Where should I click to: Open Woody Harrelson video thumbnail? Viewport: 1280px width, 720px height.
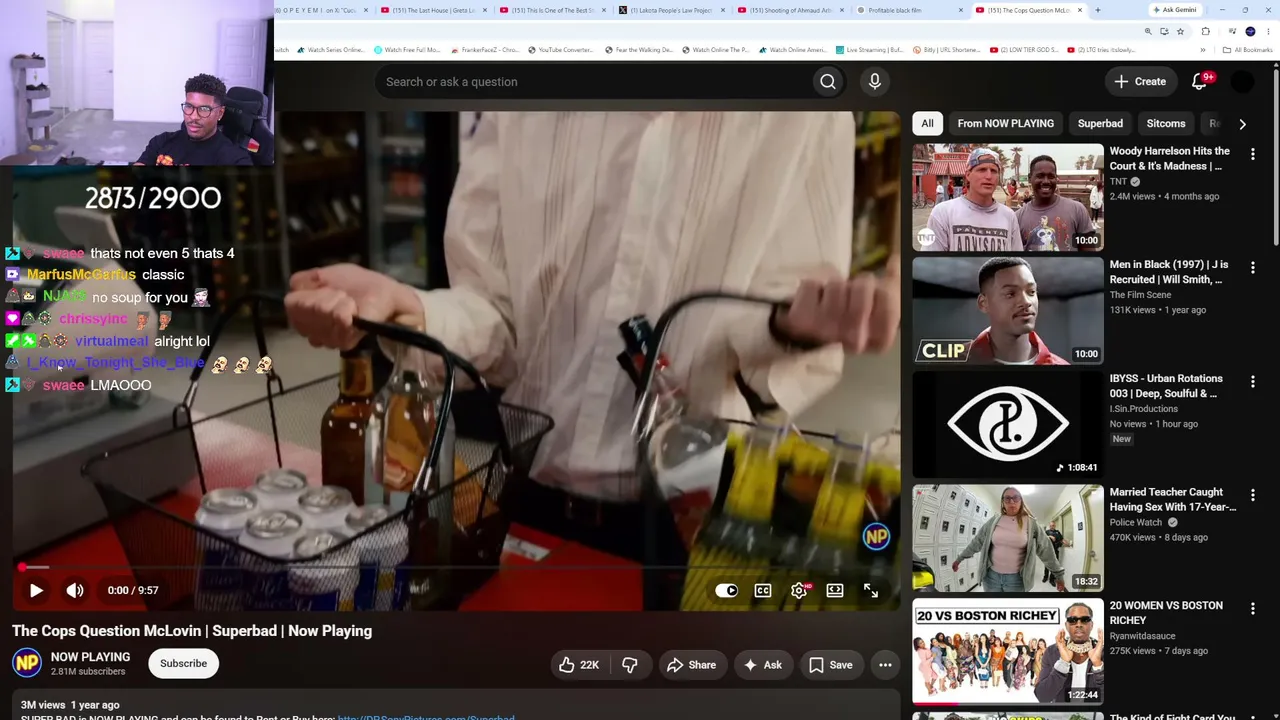coord(1008,197)
